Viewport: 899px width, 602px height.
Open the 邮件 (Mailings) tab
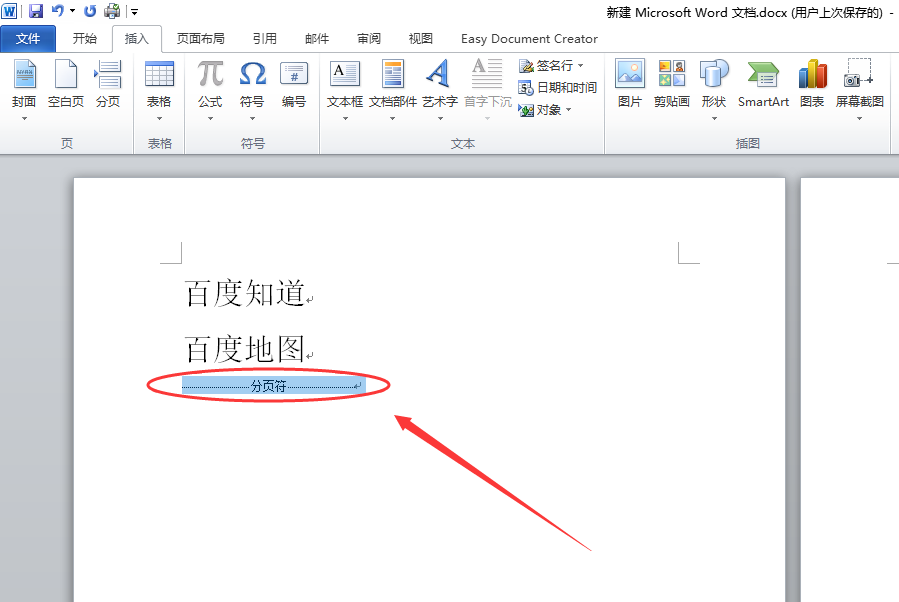[317, 38]
